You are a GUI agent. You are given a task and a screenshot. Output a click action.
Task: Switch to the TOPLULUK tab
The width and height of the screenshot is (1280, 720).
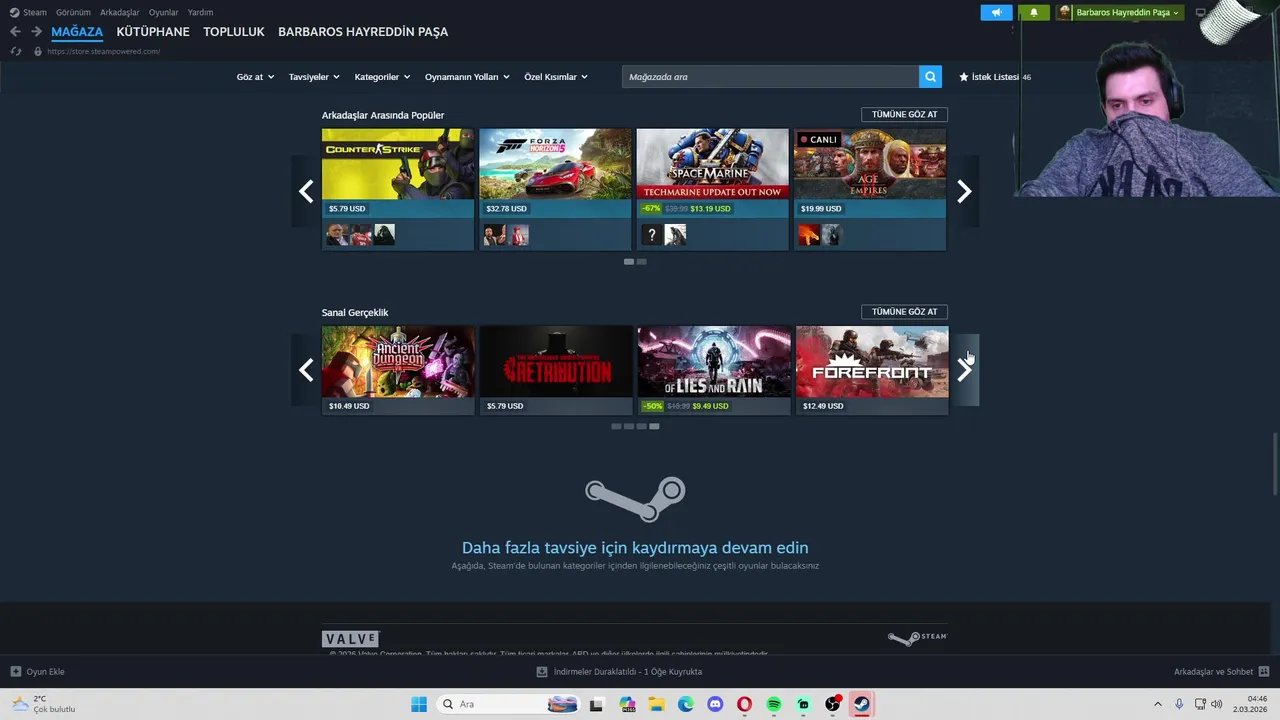(x=234, y=32)
